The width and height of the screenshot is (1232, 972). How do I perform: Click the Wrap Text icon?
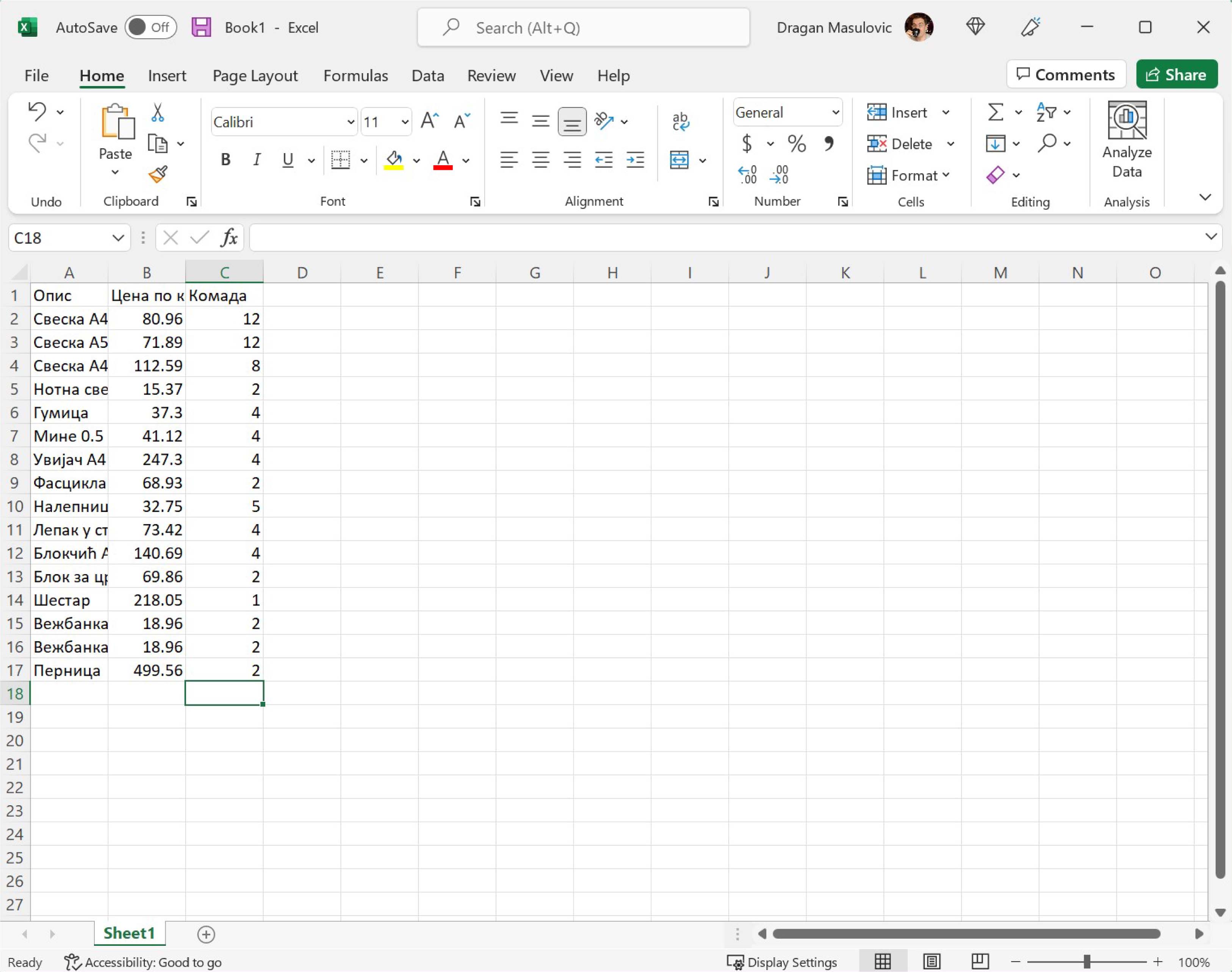tap(681, 121)
